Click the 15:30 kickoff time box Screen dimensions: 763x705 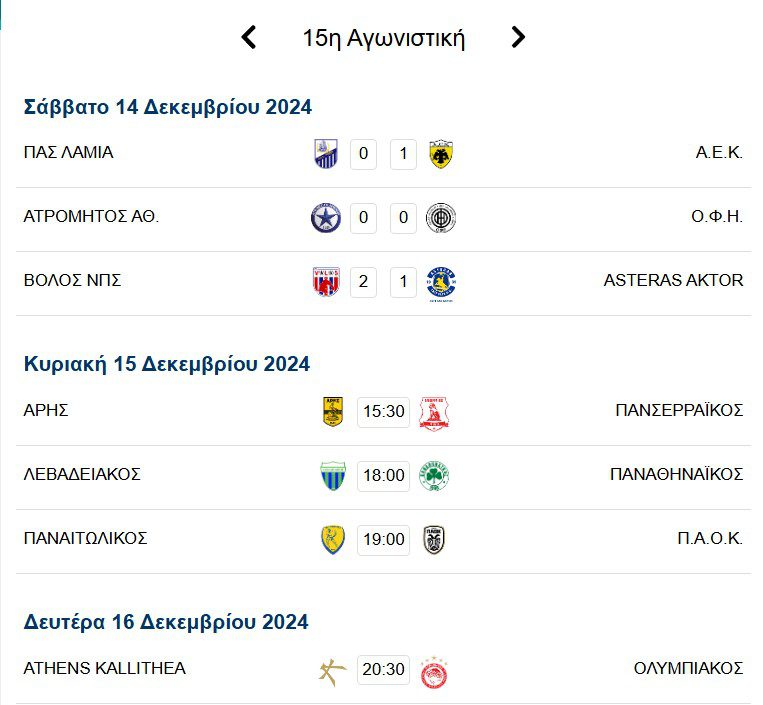[383, 411]
